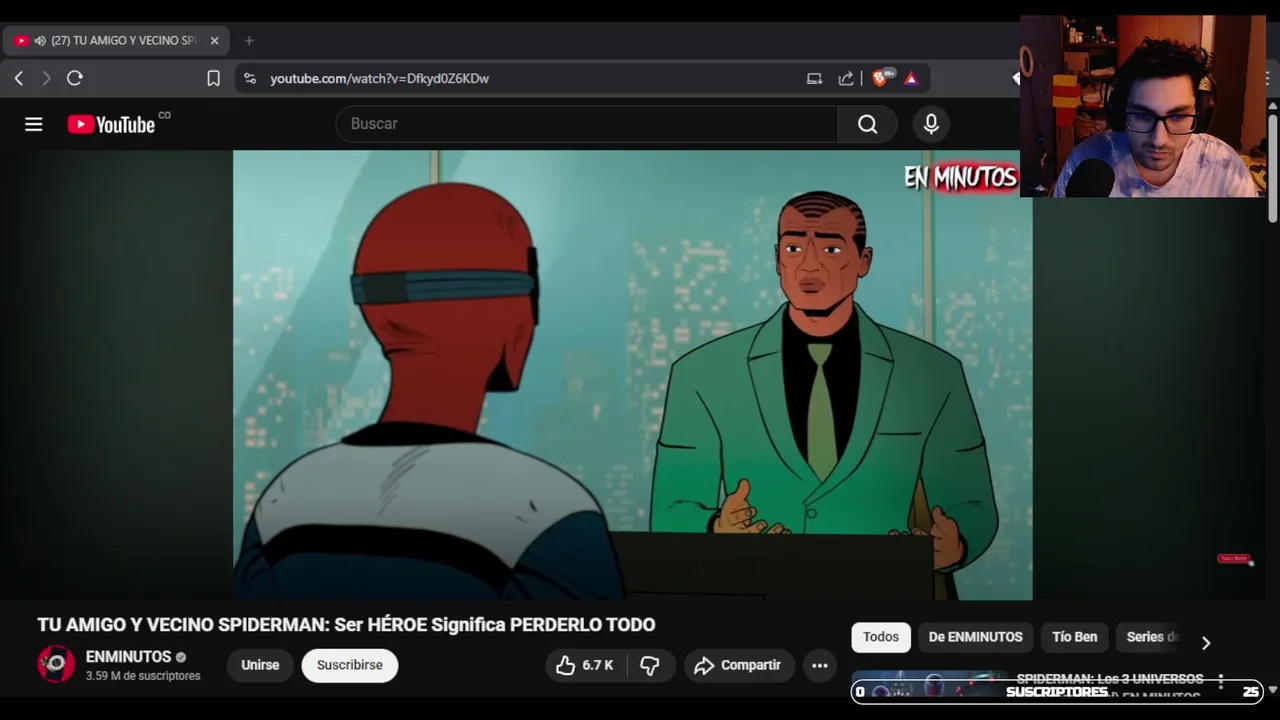The height and width of the screenshot is (720, 1280).
Task: Close the Spiderman video browser tab
Action: [214, 41]
